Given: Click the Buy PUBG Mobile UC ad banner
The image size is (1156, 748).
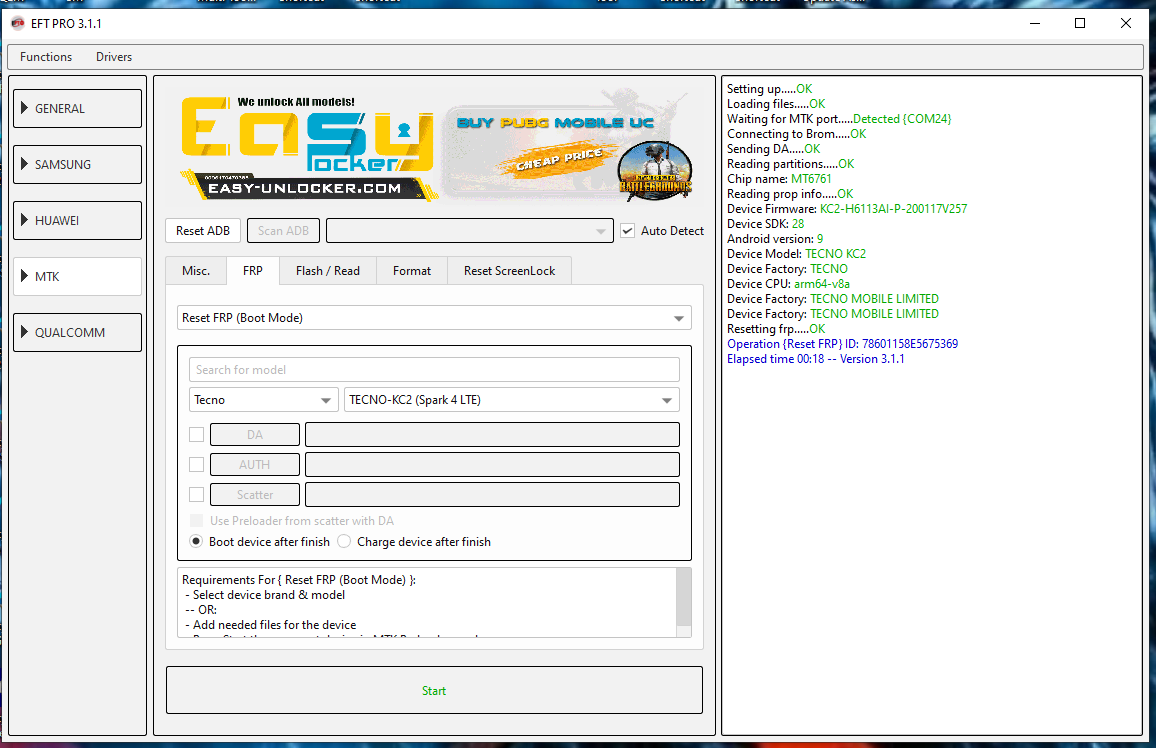Looking at the screenshot, I should 568,147.
